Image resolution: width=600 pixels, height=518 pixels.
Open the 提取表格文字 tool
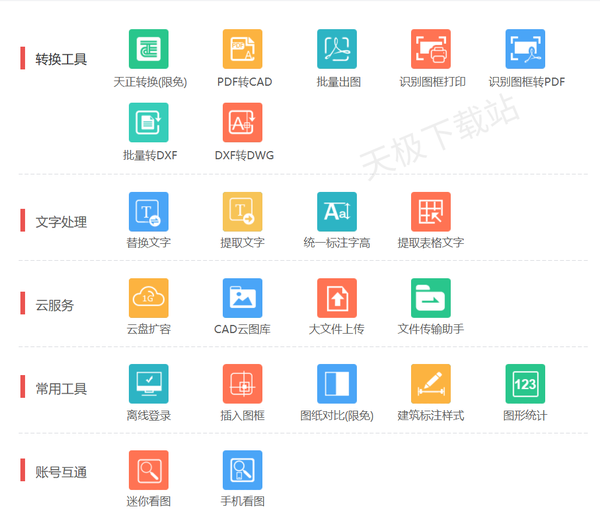click(431, 211)
